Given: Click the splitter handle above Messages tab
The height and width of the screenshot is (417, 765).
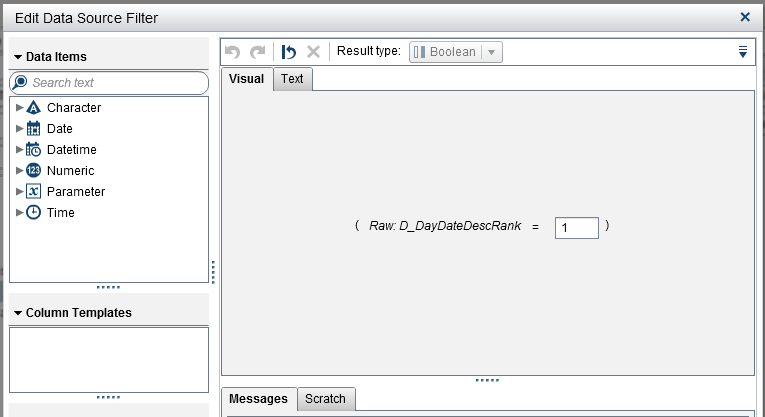Looking at the screenshot, I should [487, 380].
